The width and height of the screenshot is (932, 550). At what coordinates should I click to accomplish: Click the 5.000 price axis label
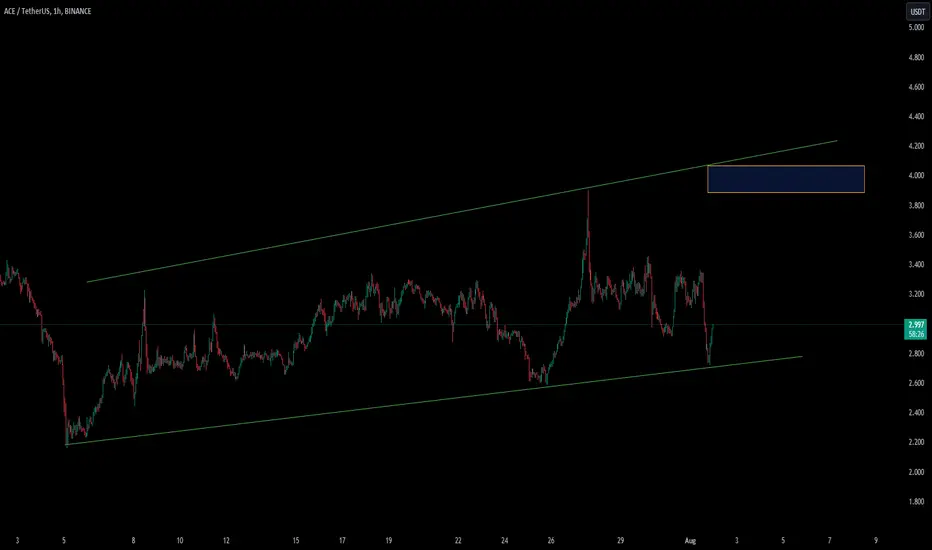coord(916,27)
